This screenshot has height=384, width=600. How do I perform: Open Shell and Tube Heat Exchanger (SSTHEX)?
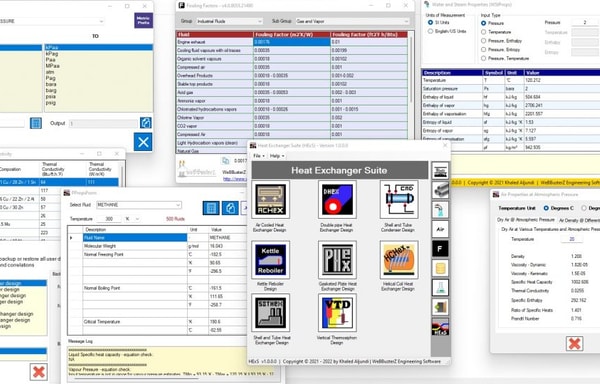pyautogui.click(x=270, y=313)
